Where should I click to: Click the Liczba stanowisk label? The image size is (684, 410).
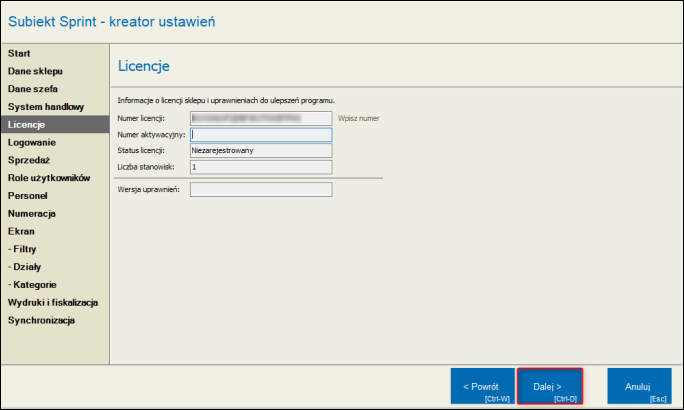coord(146,167)
